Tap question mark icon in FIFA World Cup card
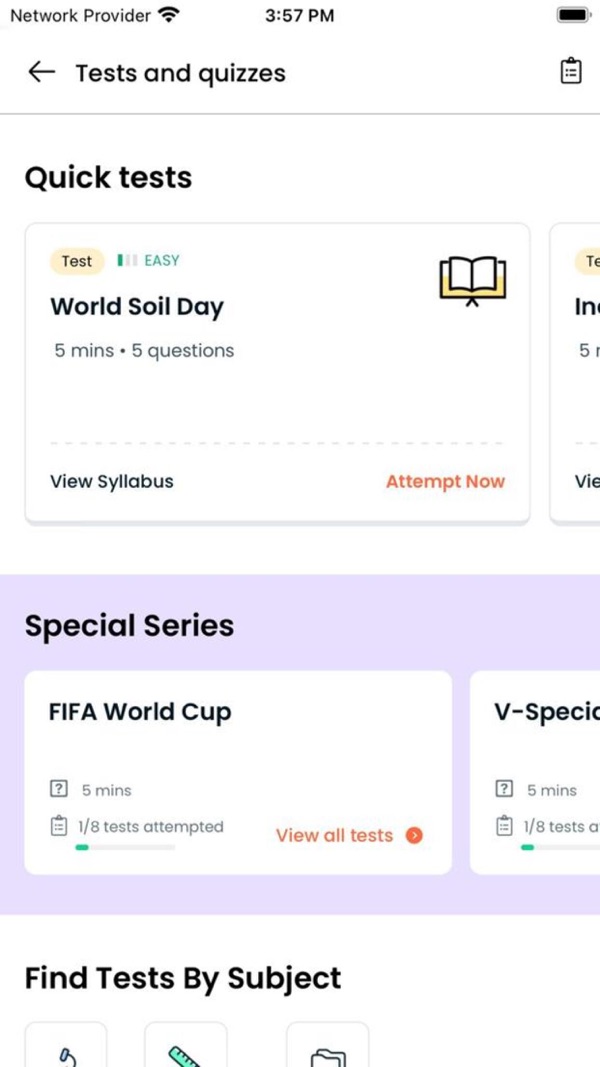The width and height of the screenshot is (600, 1067). tap(59, 789)
